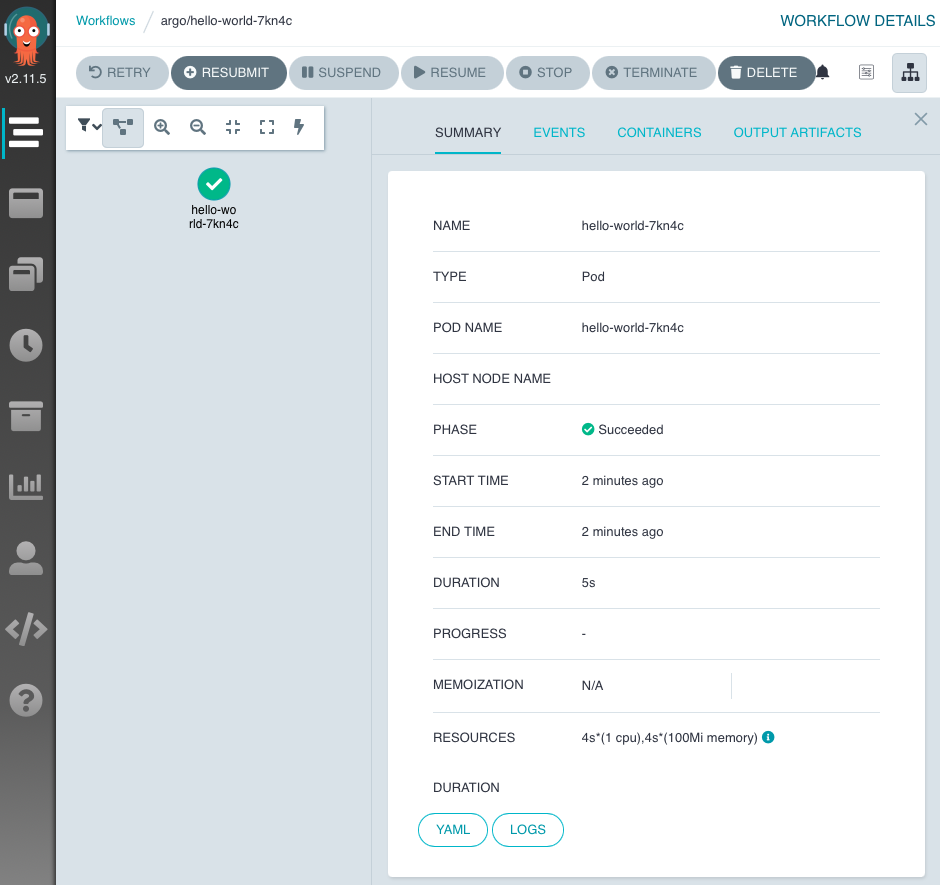The width and height of the screenshot is (940, 885).
Task: Click the RETRY button
Action: pos(122,73)
